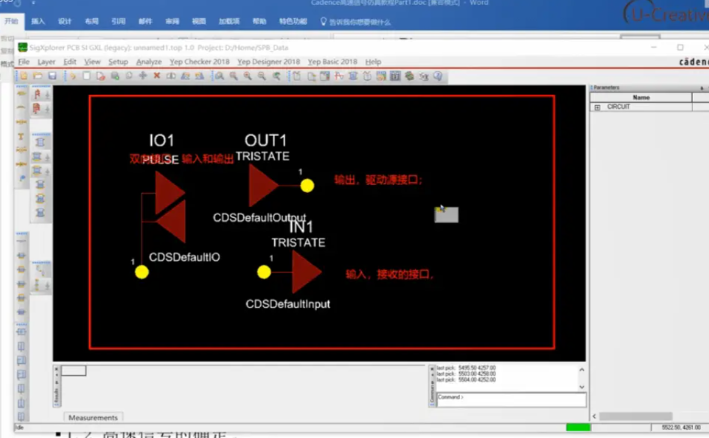Click the CDSDefaultOutput model label
709x438 pixels.
259,217
